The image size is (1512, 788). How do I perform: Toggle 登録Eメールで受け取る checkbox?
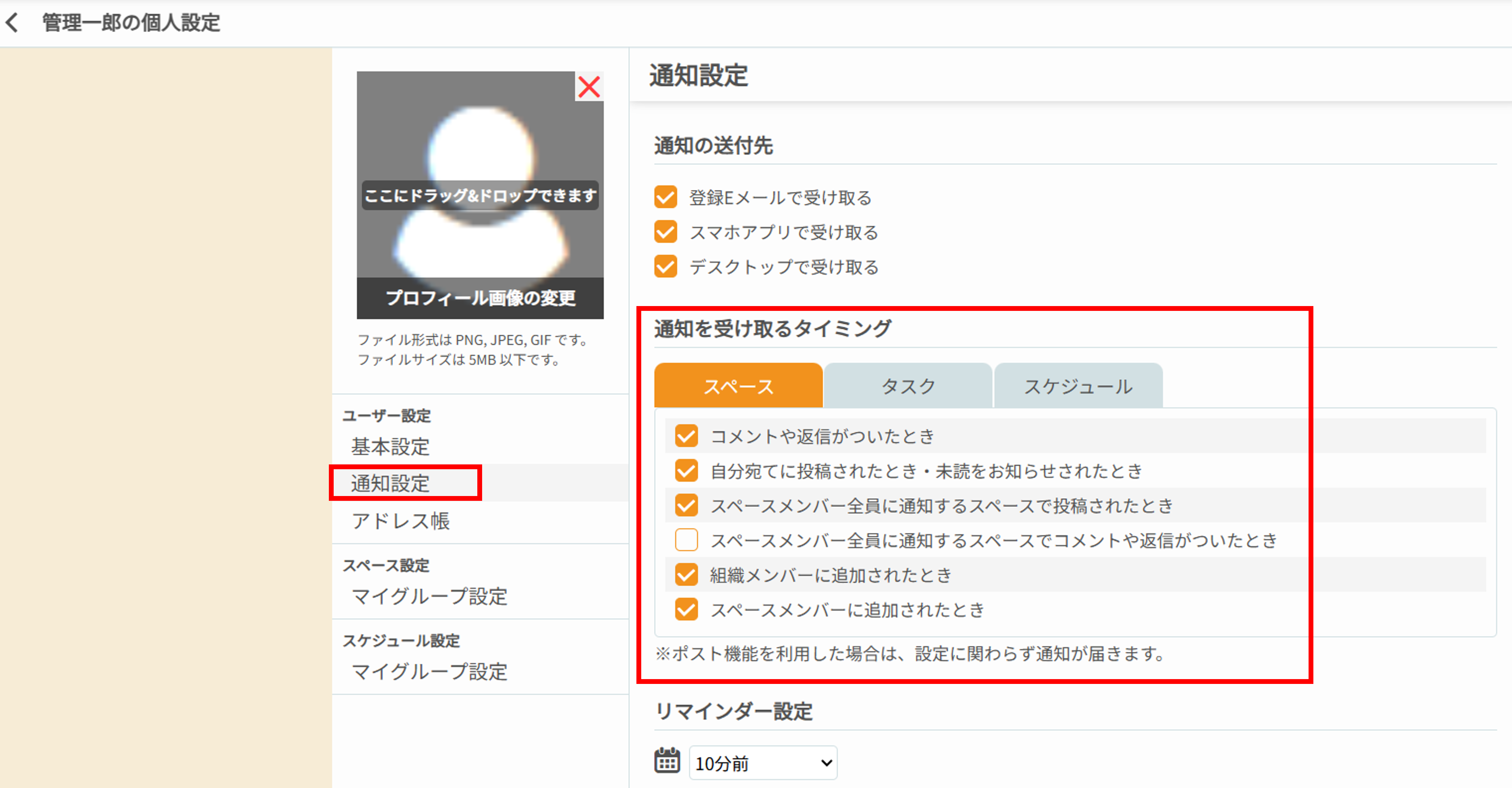coord(666,197)
